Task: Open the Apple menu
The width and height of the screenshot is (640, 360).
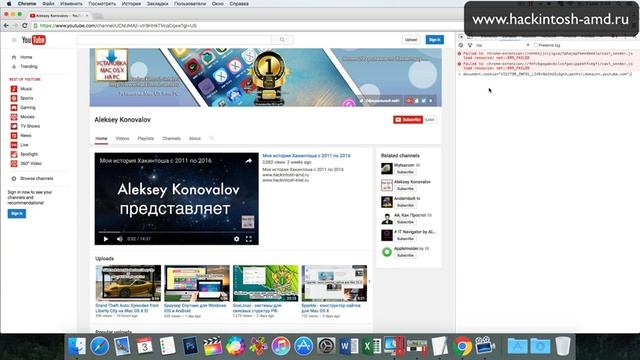Action: click(x=9, y=4)
